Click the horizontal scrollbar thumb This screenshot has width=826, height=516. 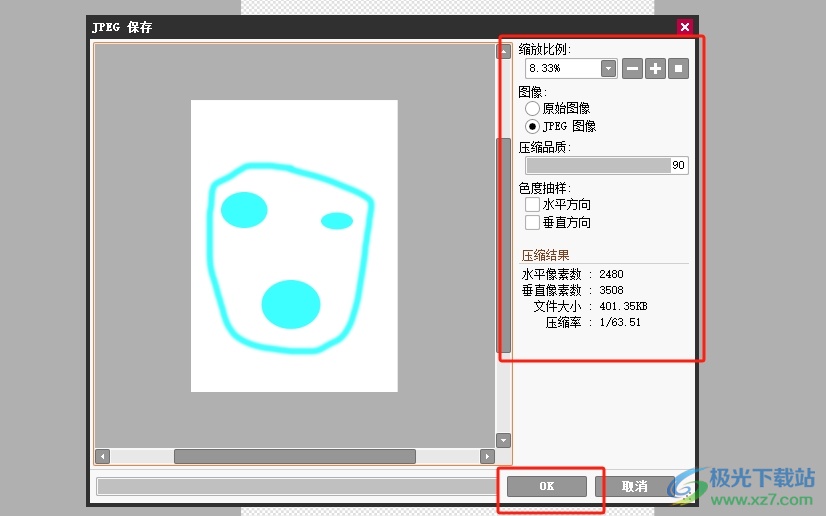pyautogui.click(x=295, y=457)
